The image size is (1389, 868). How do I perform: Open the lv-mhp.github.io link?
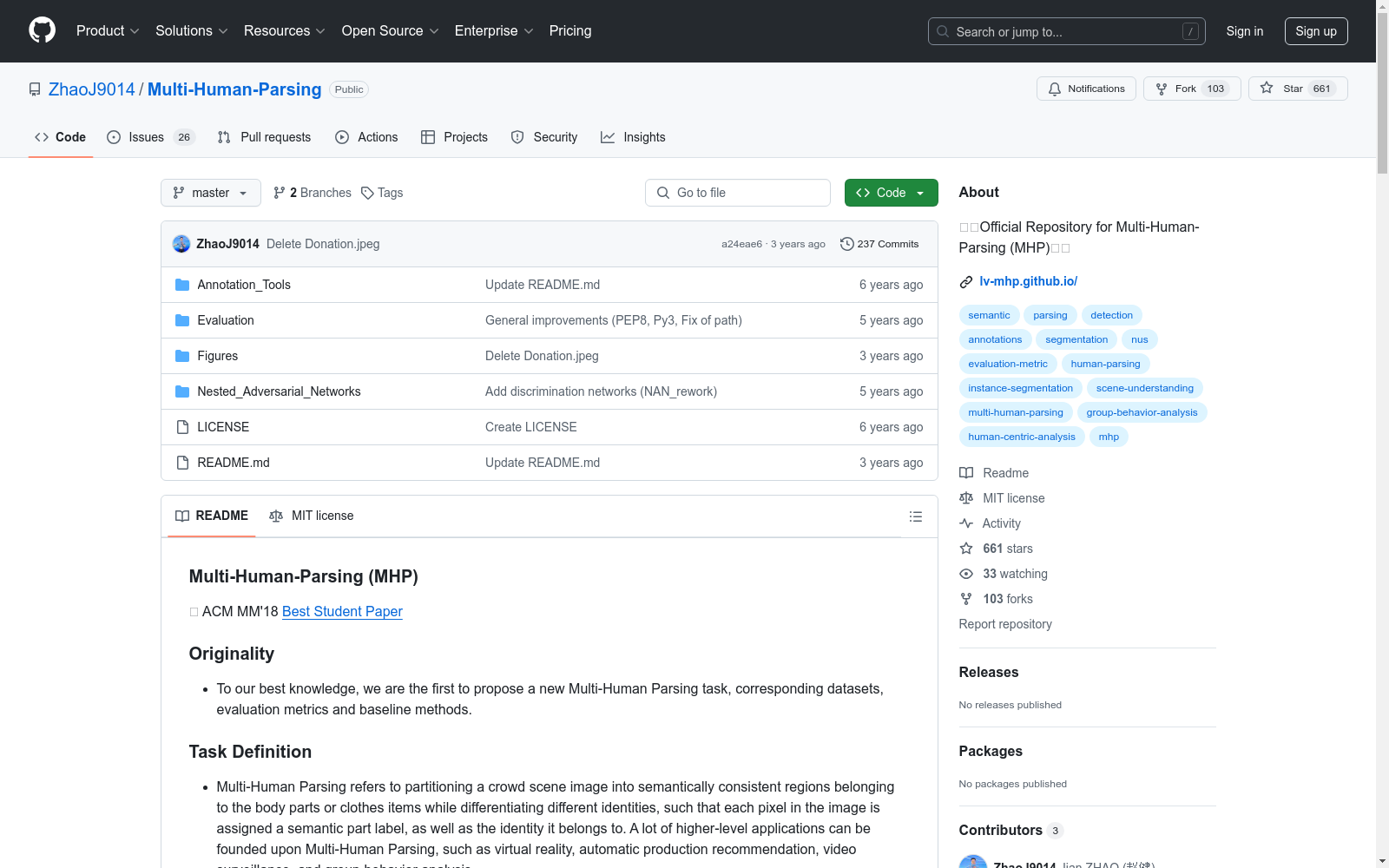pos(1028,281)
